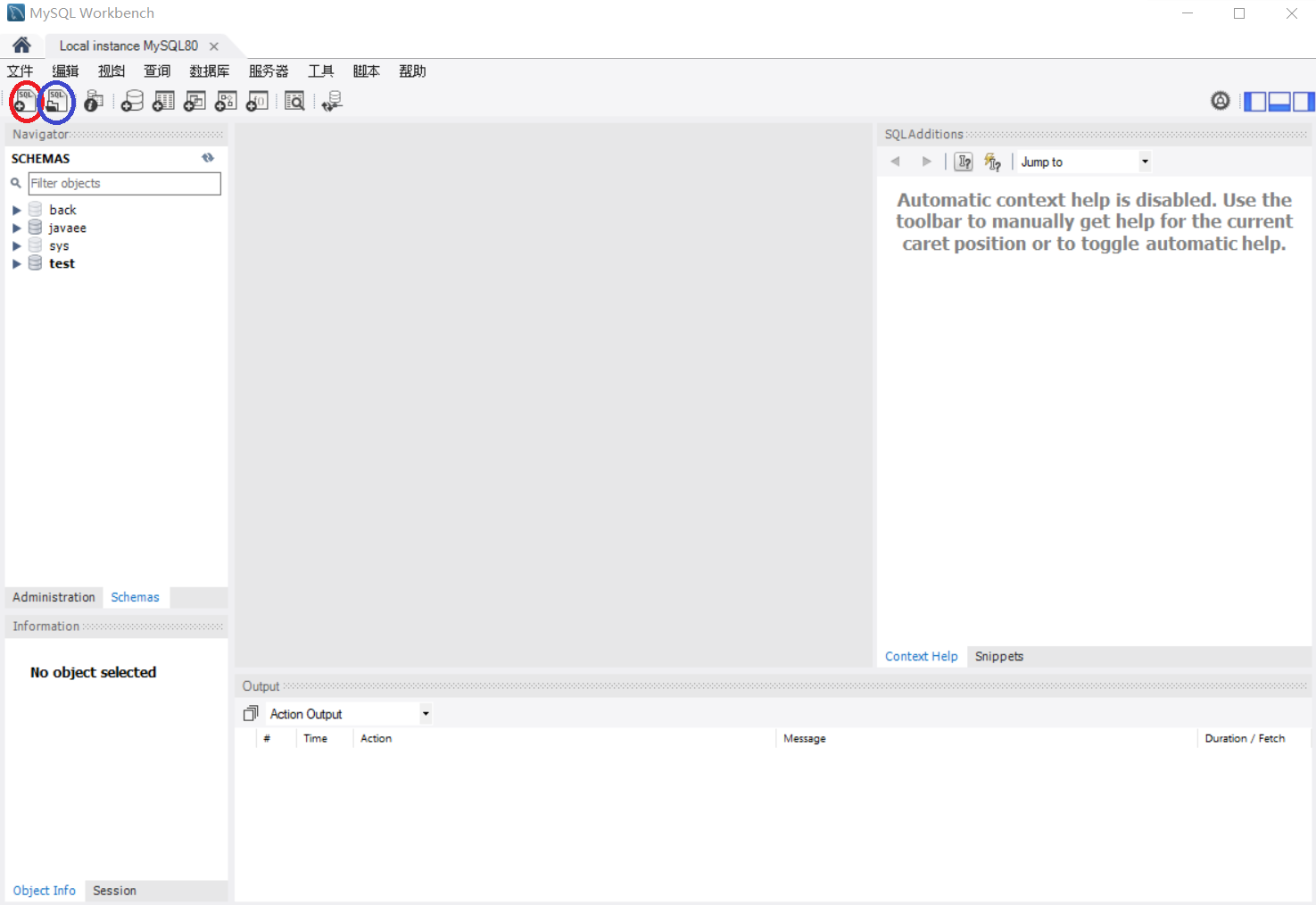Switch to the Object Info tab
The width and height of the screenshot is (1316, 905).
pyautogui.click(x=45, y=891)
